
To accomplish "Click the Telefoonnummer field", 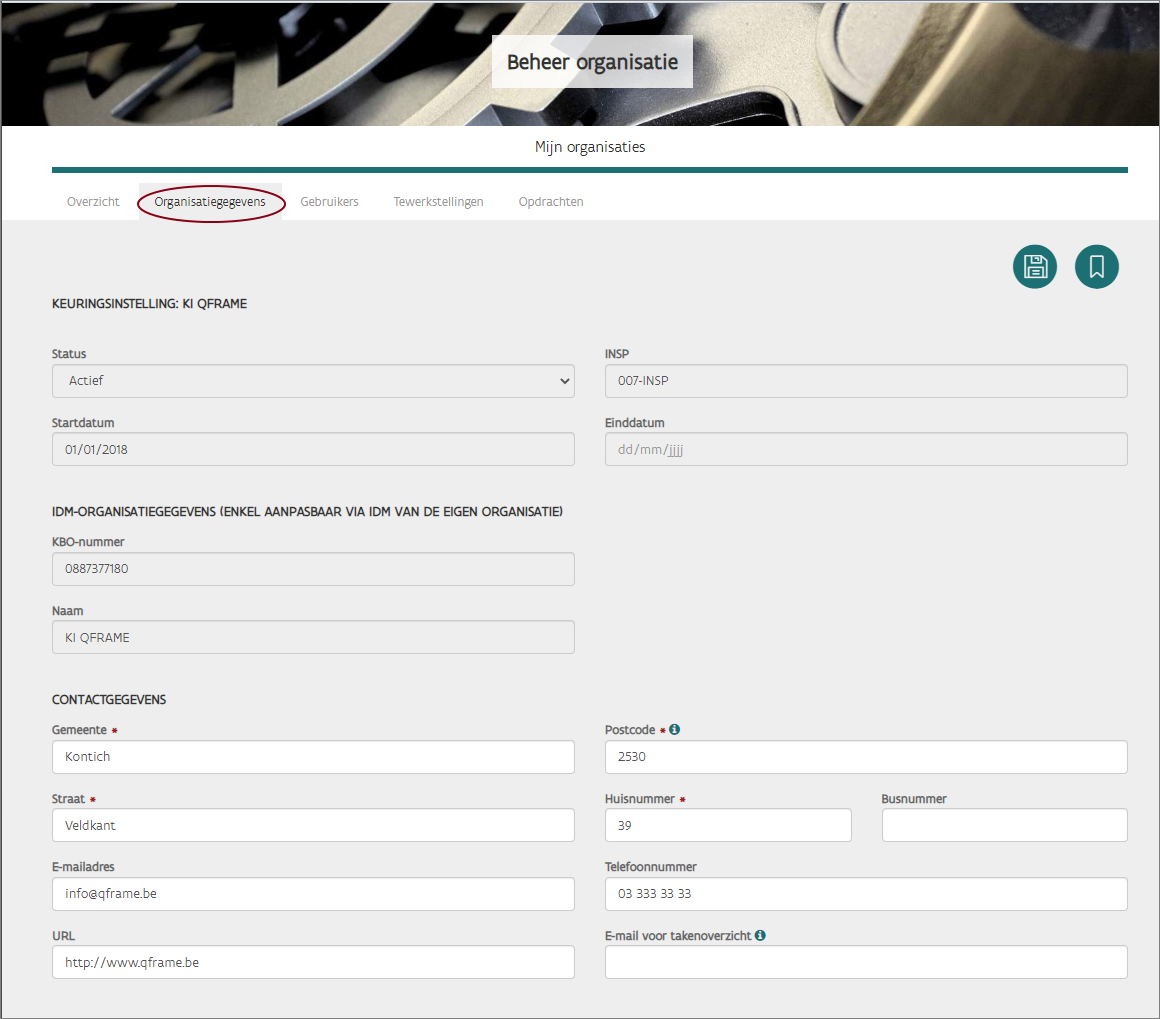I will pos(866,894).
